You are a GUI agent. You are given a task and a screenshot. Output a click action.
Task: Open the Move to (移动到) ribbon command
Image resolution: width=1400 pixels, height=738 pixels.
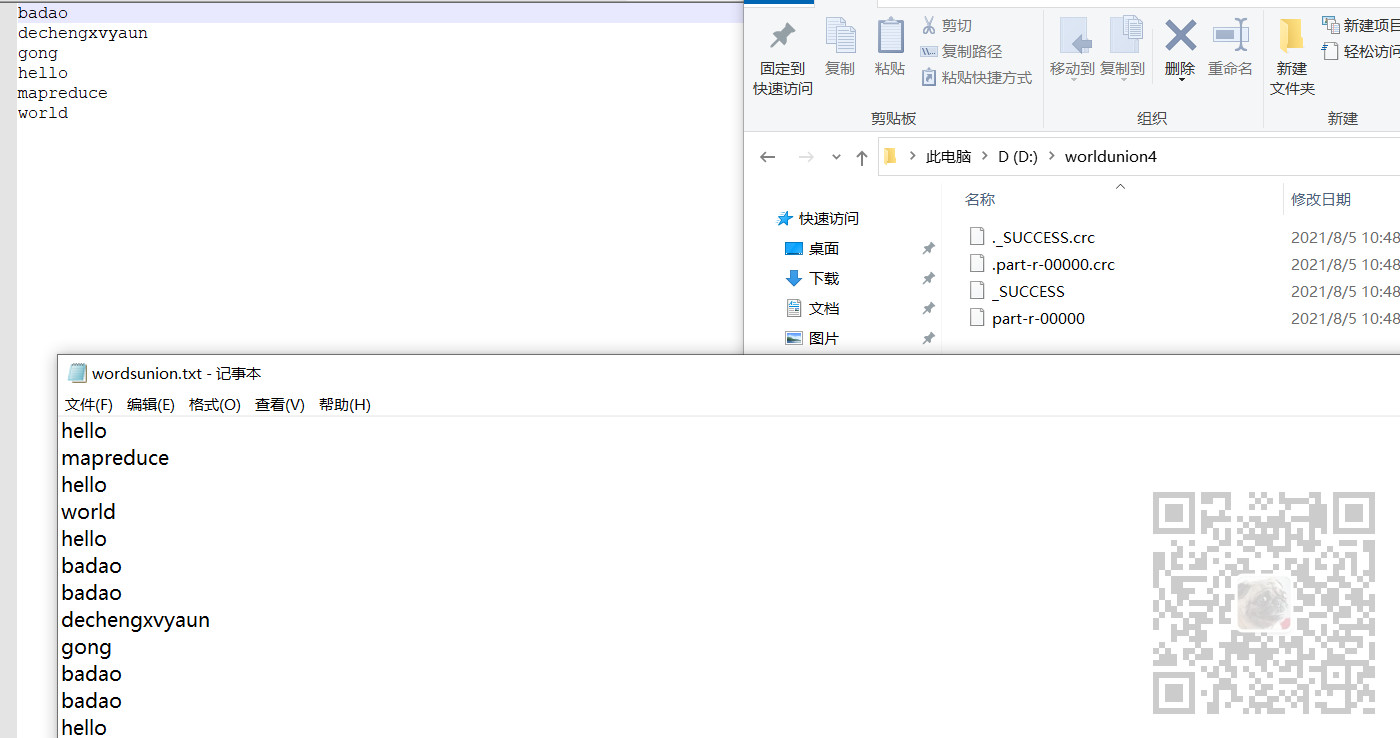click(x=1072, y=48)
